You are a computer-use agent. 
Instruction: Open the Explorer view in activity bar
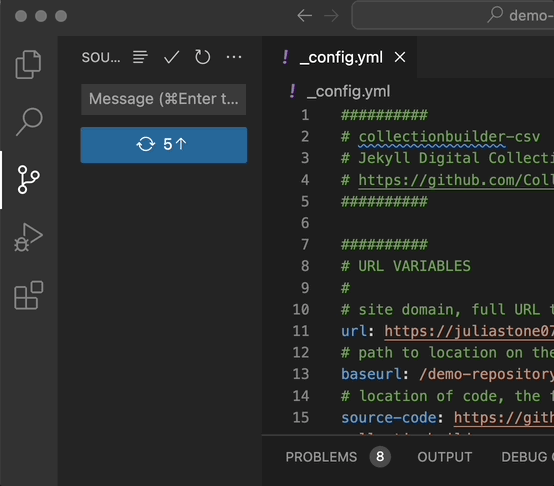tap(28, 64)
